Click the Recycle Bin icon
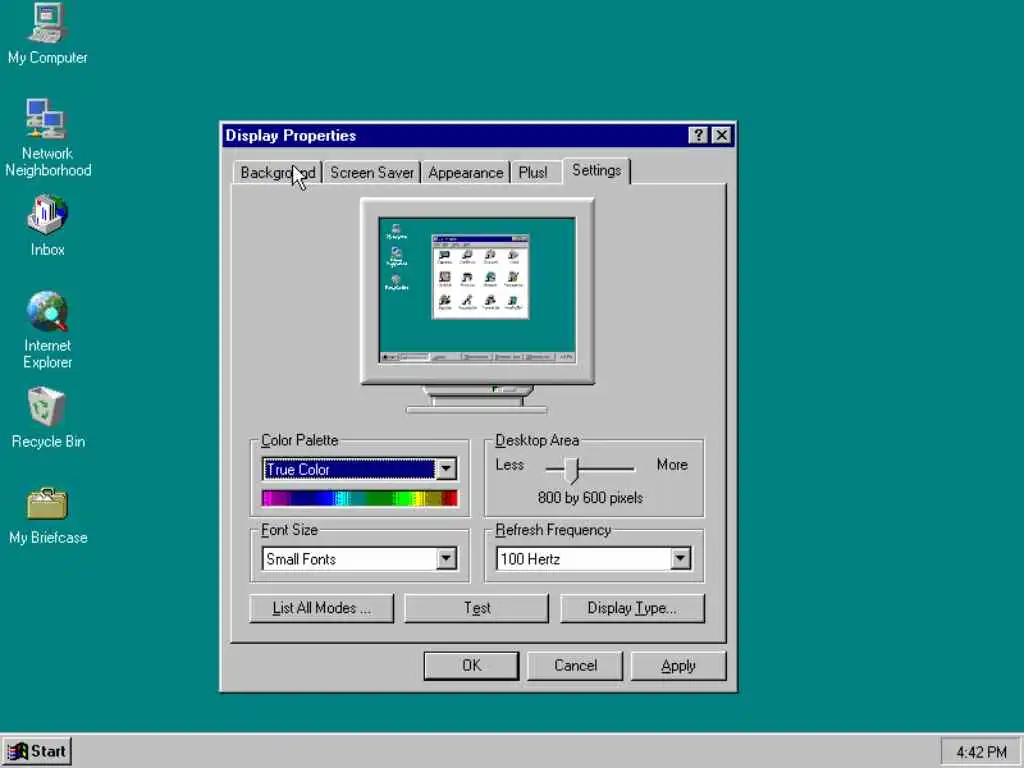The height and width of the screenshot is (768, 1024). (x=47, y=418)
